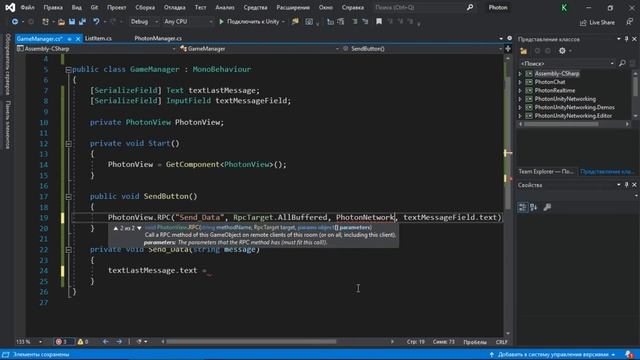Open the Расширения menu

tap(293, 7)
